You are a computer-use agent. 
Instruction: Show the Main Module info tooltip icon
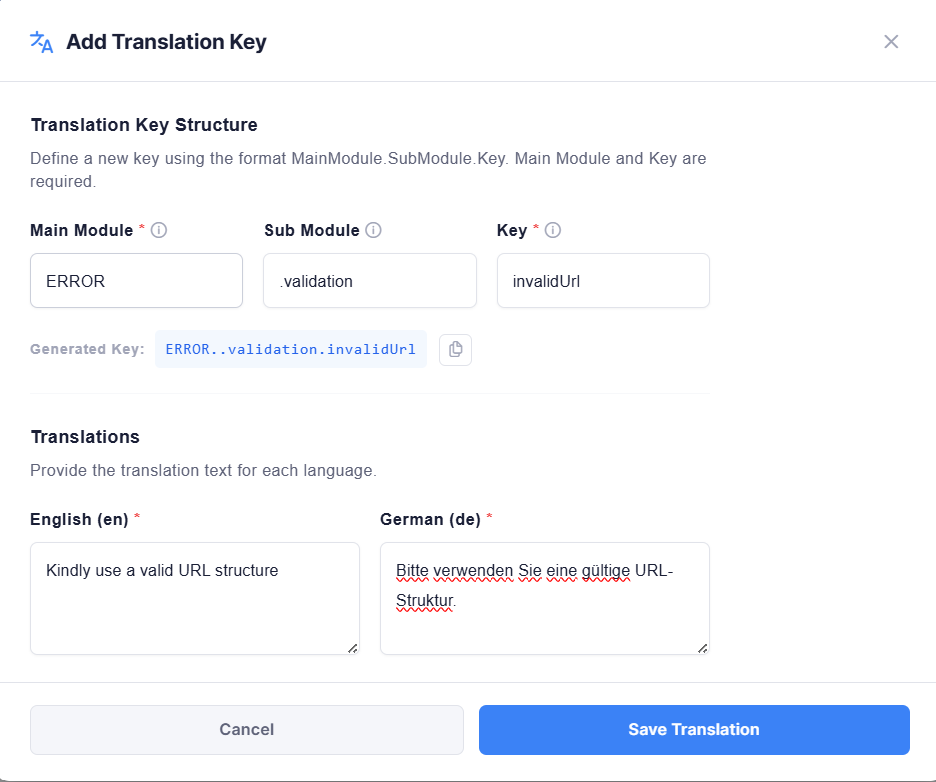point(158,230)
